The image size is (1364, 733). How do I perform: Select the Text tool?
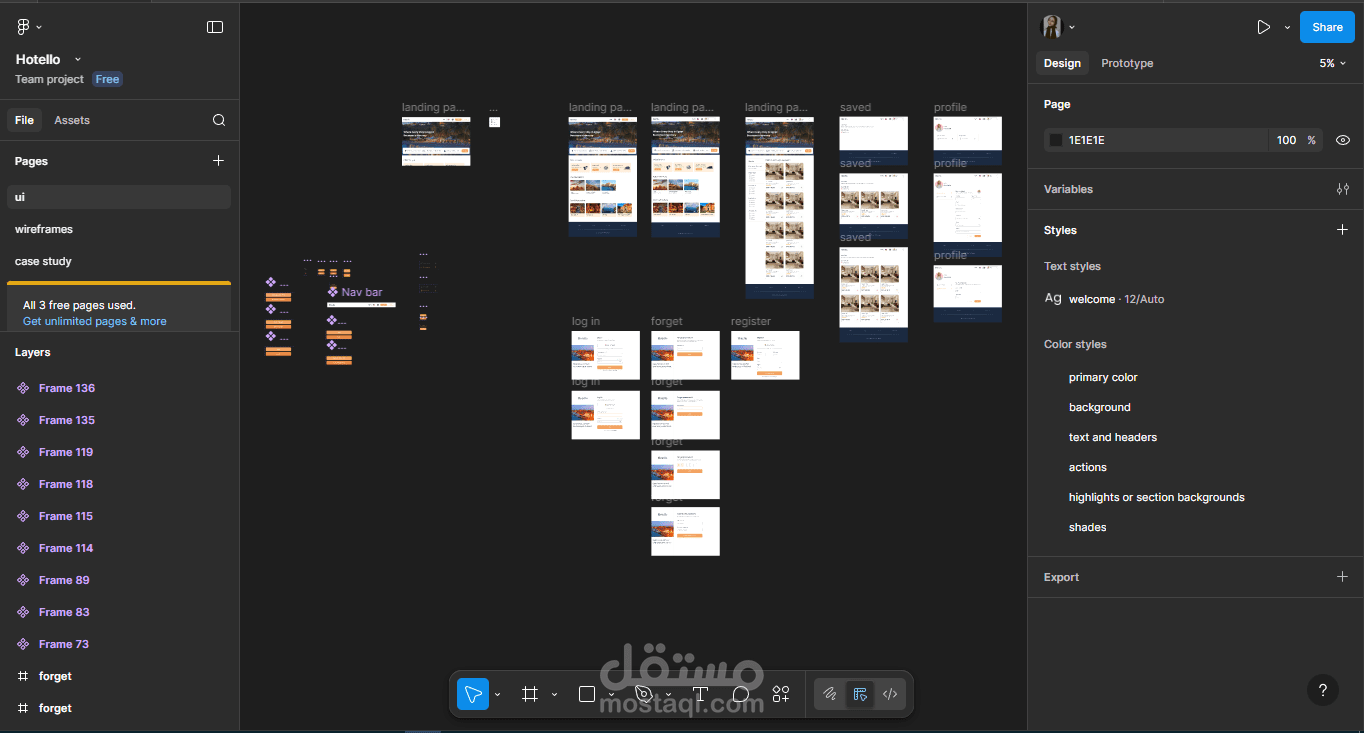(700, 694)
